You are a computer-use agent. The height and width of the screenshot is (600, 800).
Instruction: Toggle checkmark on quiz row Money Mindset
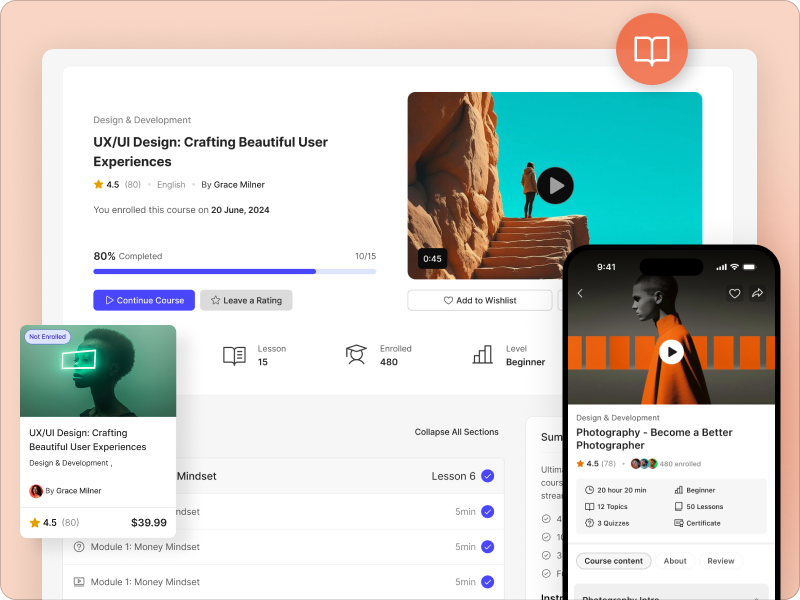(488, 546)
